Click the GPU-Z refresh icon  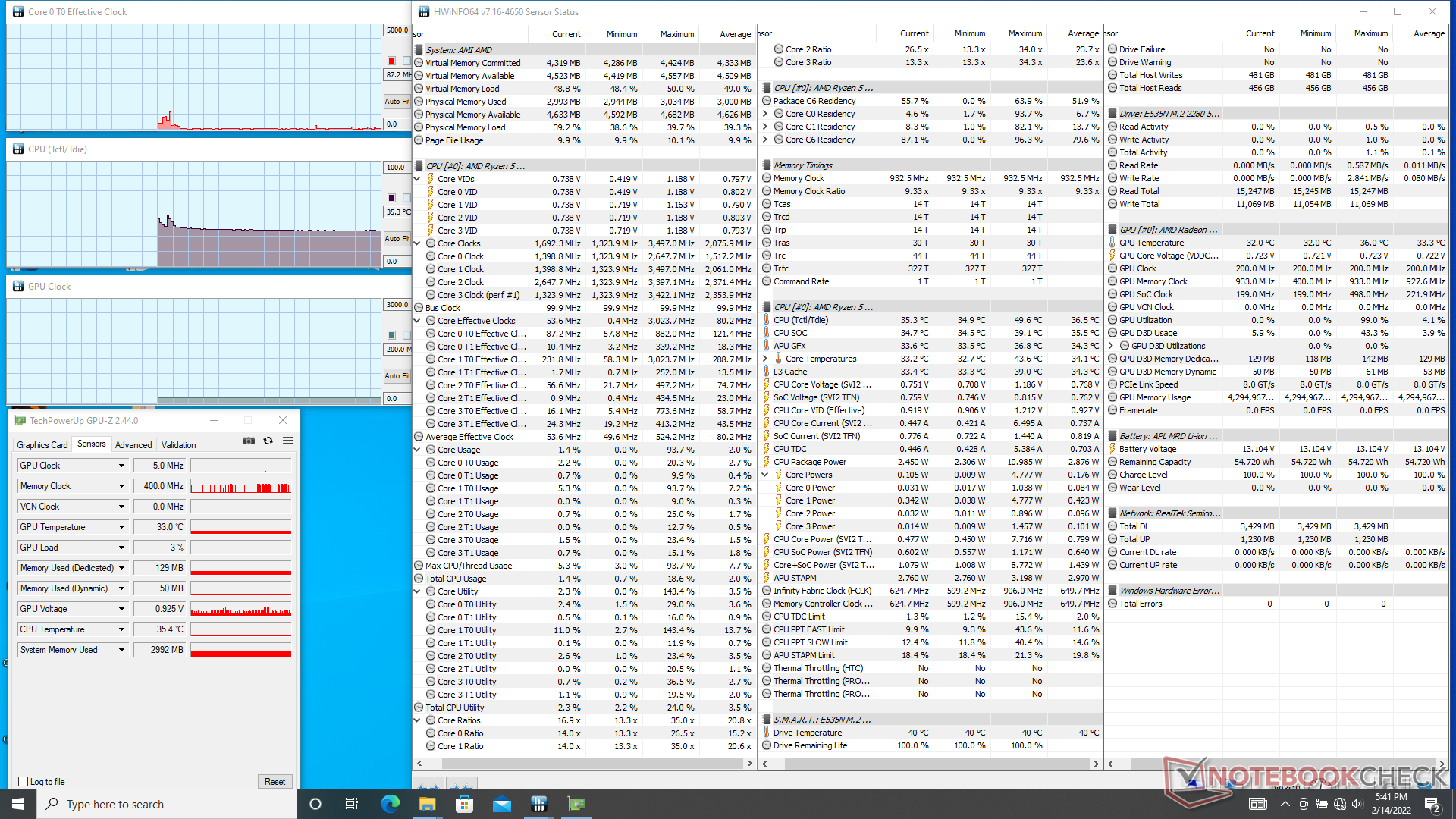(268, 441)
